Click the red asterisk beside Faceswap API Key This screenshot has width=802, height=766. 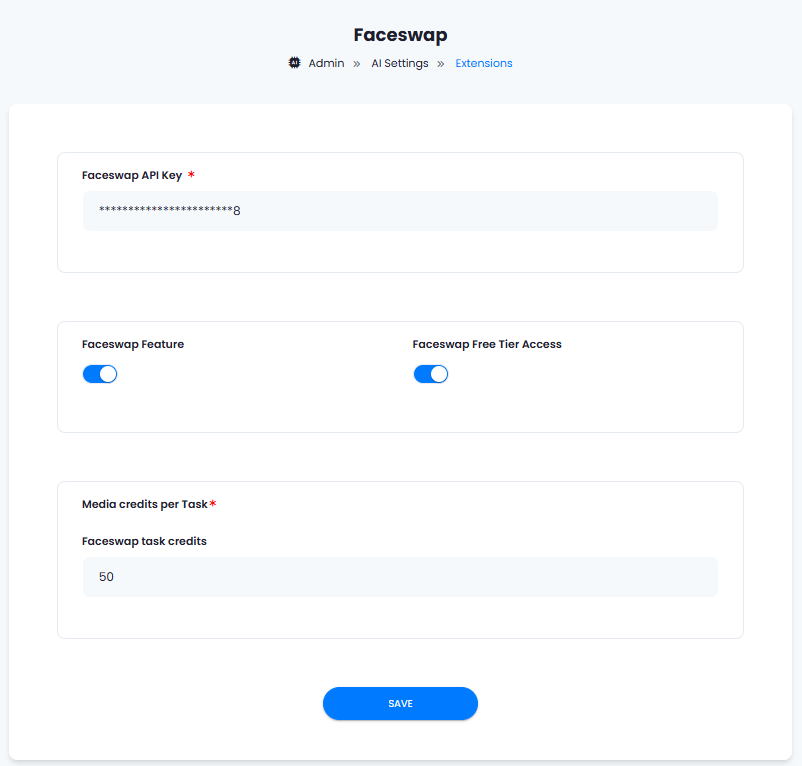[x=191, y=174]
